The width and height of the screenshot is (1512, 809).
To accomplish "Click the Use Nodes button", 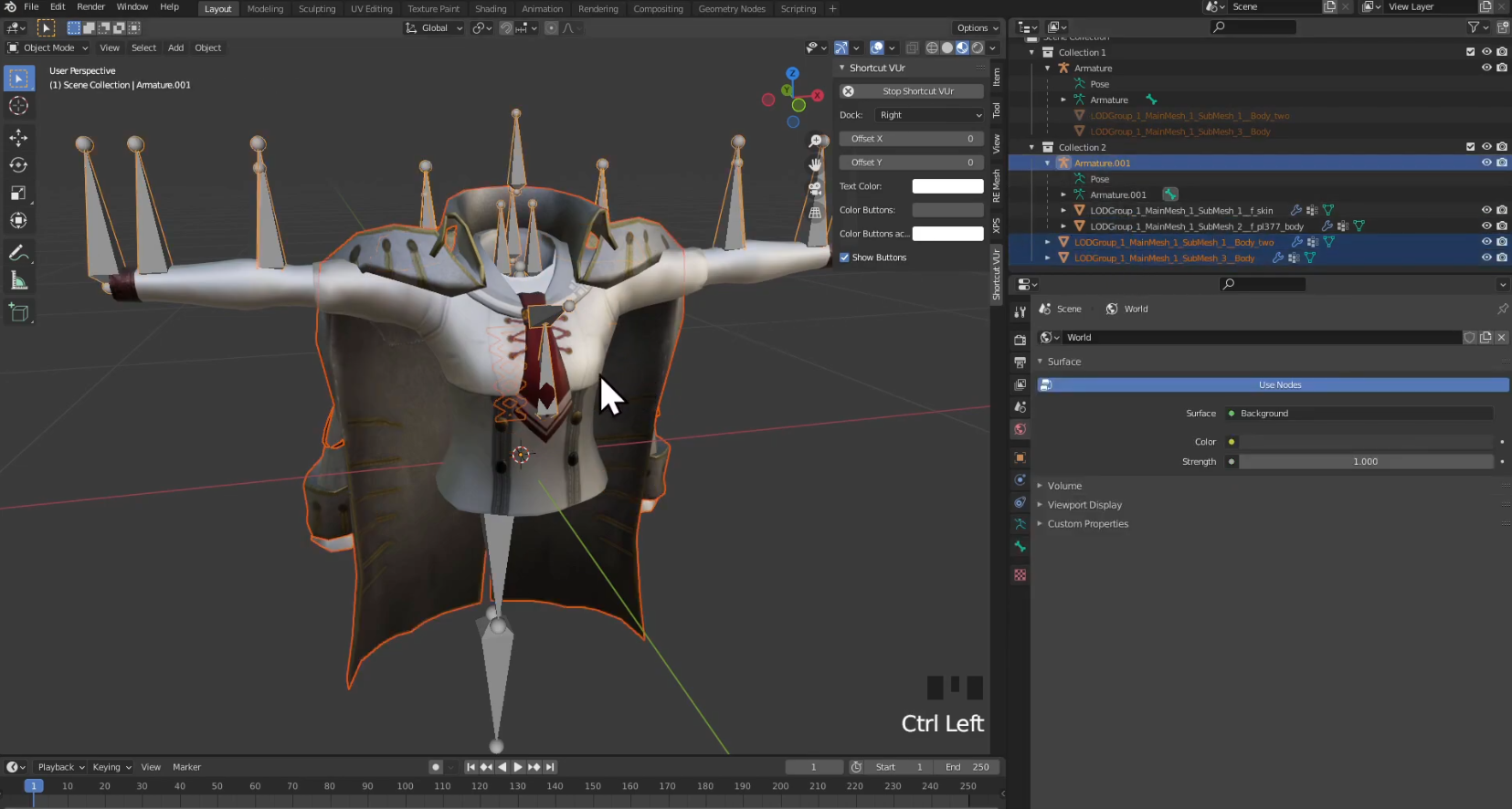I will point(1274,384).
